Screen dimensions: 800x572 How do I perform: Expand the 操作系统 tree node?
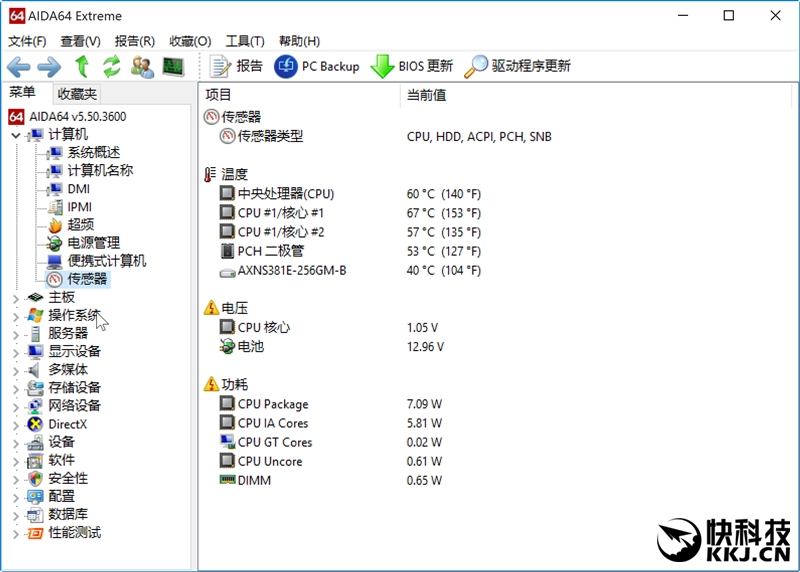pyautogui.click(x=15, y=316)
